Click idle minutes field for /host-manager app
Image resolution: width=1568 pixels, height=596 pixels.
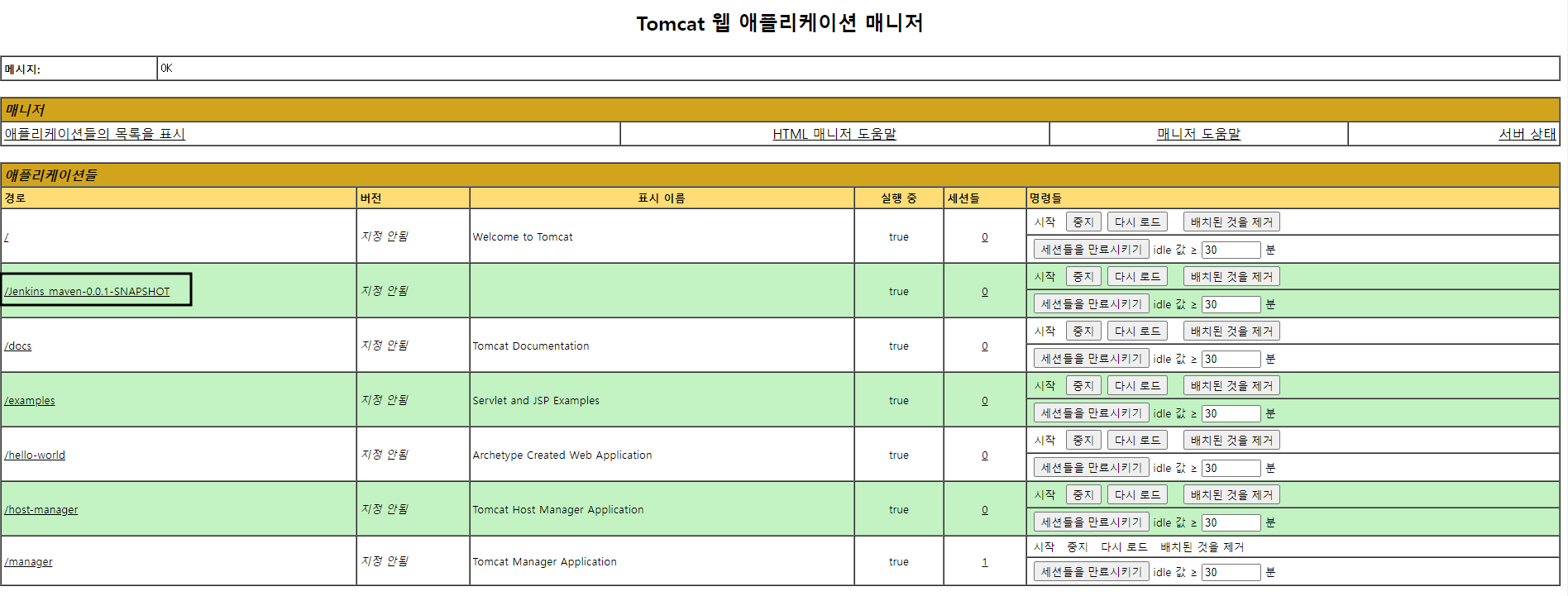coord(1231,522)
